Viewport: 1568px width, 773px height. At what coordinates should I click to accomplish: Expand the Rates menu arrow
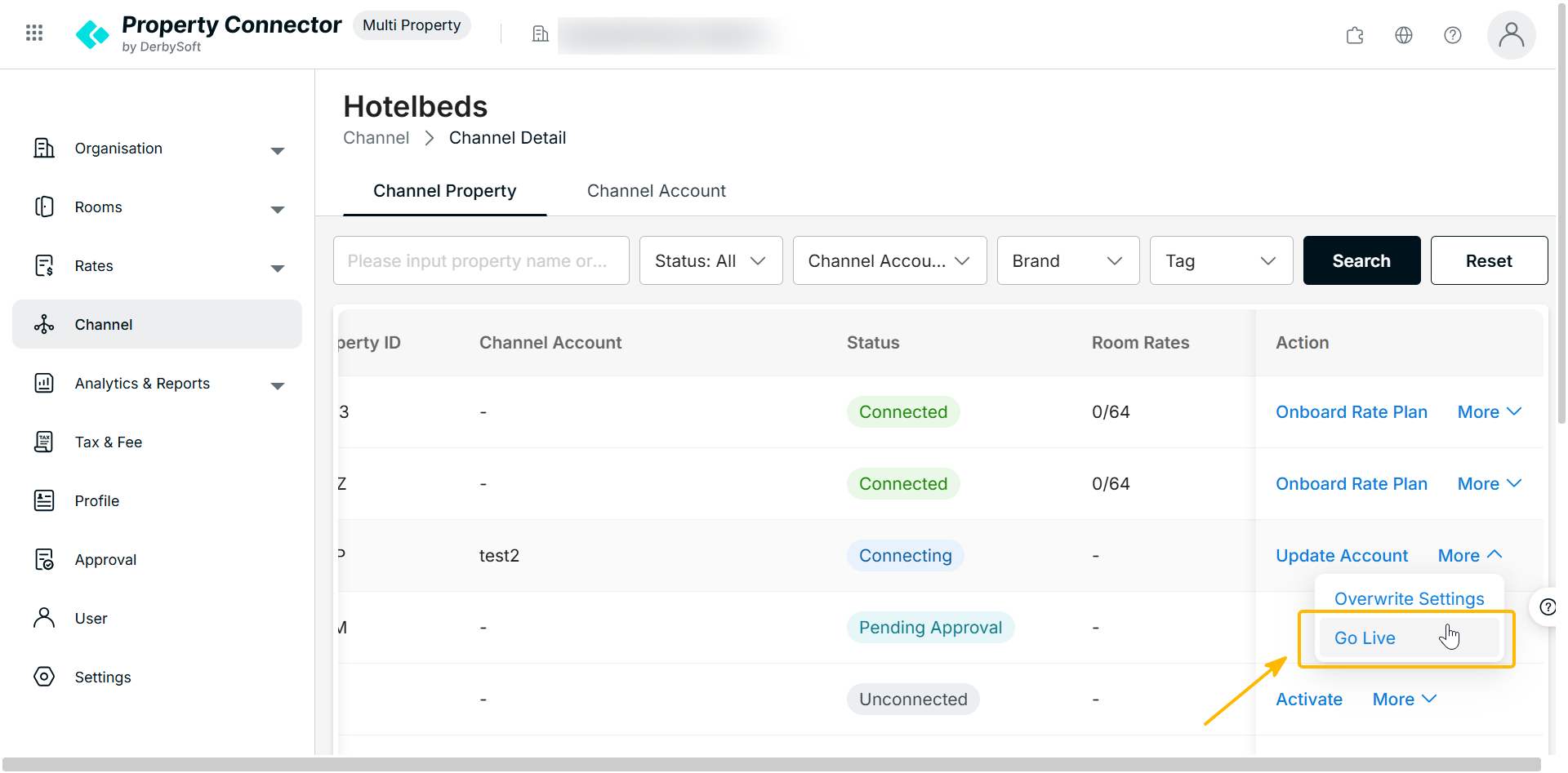pyautogui.click(x=278, y=268)
